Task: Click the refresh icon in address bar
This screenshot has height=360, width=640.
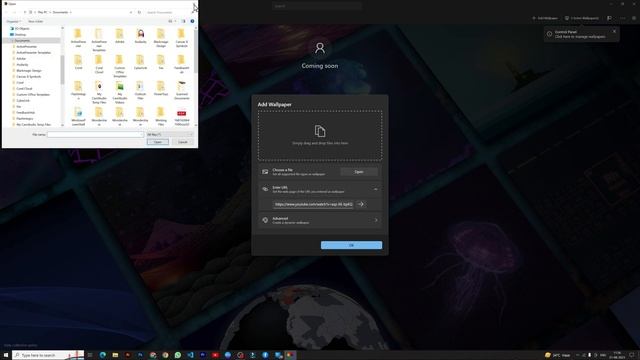Action: pos(139,12)
